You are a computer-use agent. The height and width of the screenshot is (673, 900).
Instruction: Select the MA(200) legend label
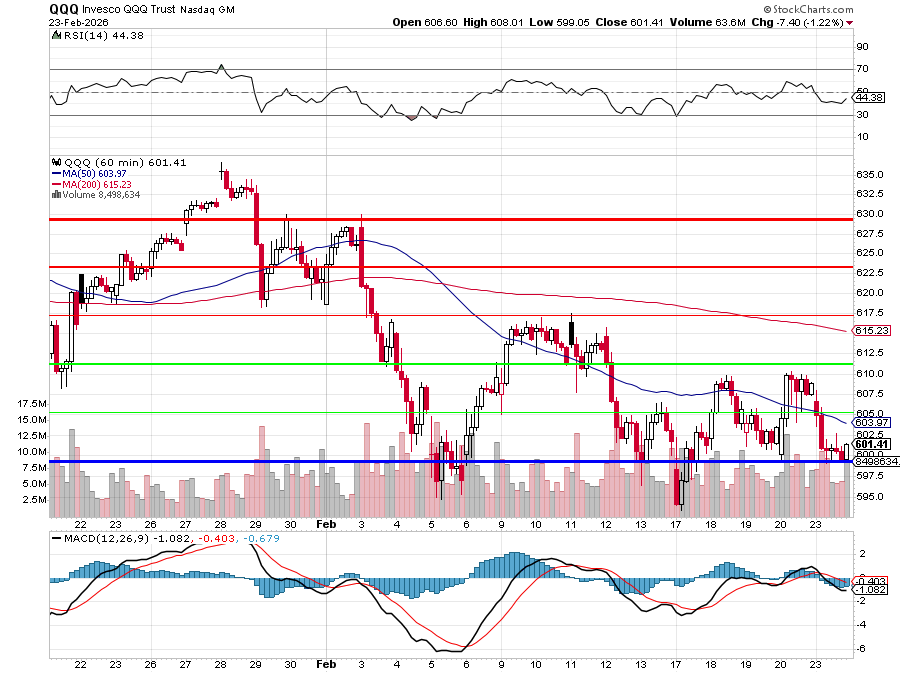pyautogui.click(x=90, y=184)
